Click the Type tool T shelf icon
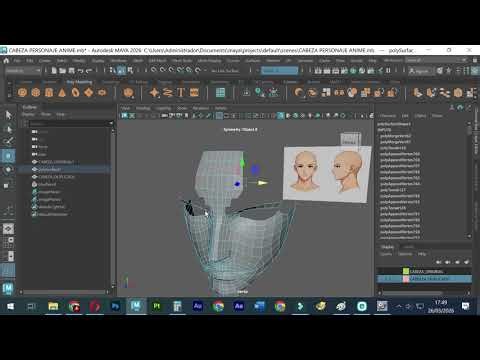 (181, 92)
